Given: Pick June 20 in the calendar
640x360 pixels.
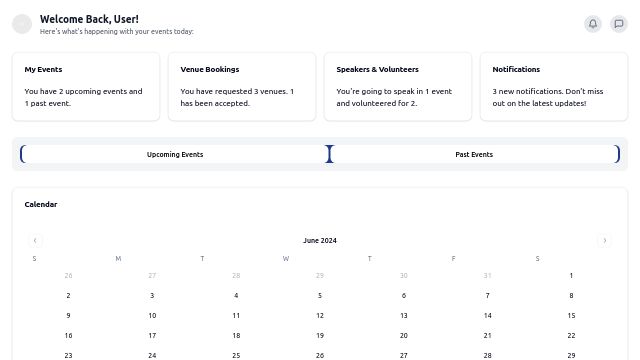Looking at the screenshot, I should click(x=404, y=336).
